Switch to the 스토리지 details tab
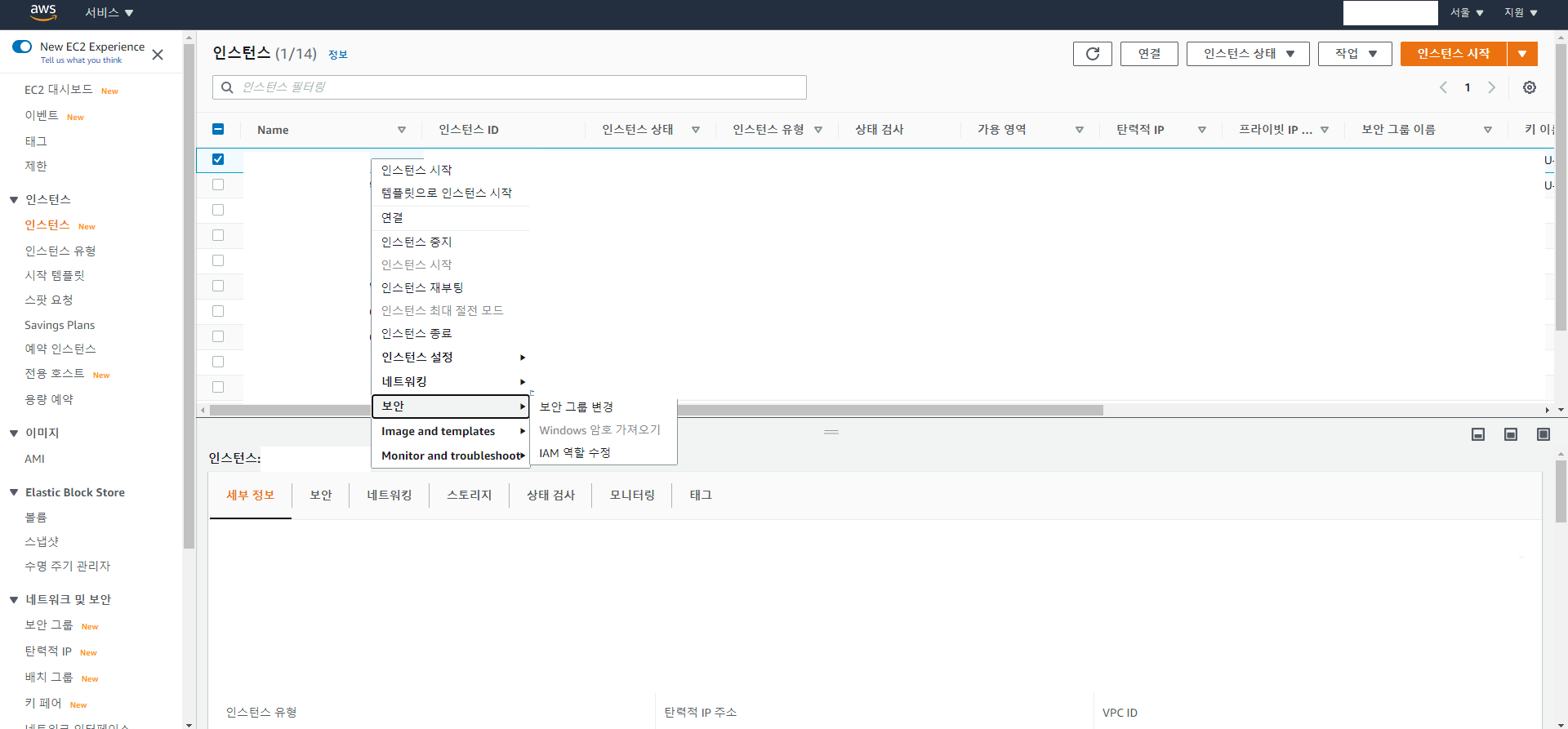1568x729 pixels. tap(470, 495)
